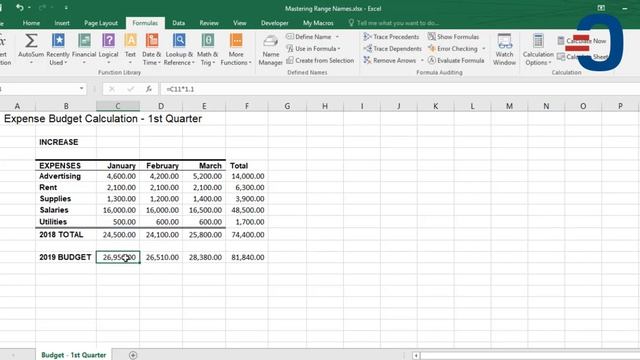Click Error Checking button
Image resolution: width=640 pixels, height=360 pixels.
pyautogui.click(x=453, y=49)
